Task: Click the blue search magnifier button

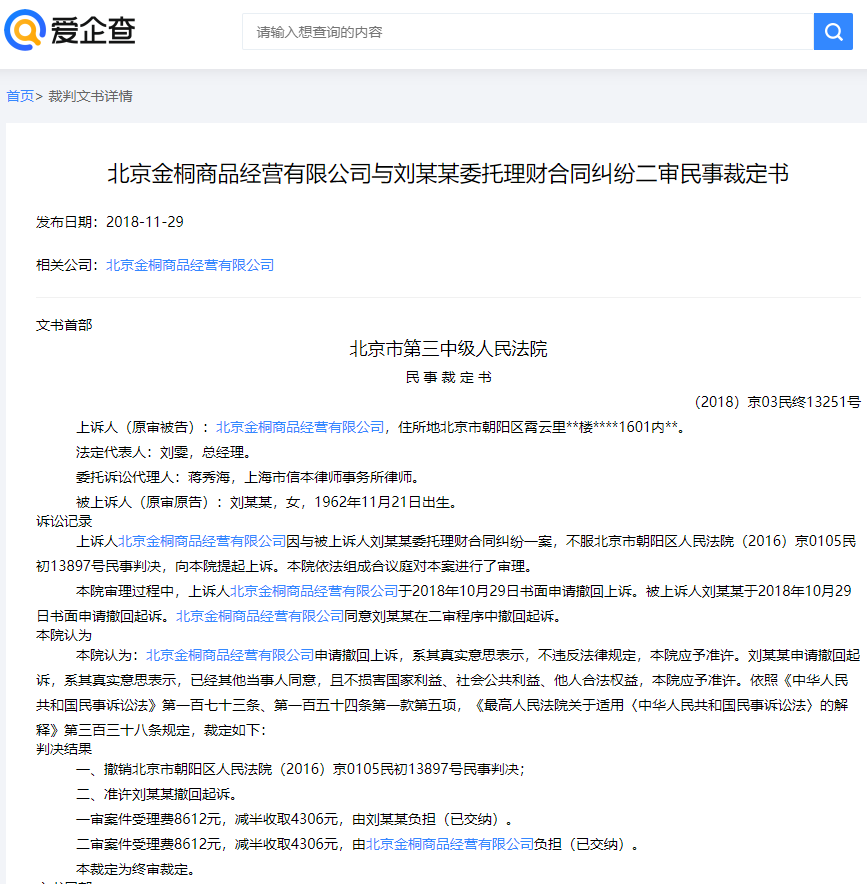Action: 833,32
